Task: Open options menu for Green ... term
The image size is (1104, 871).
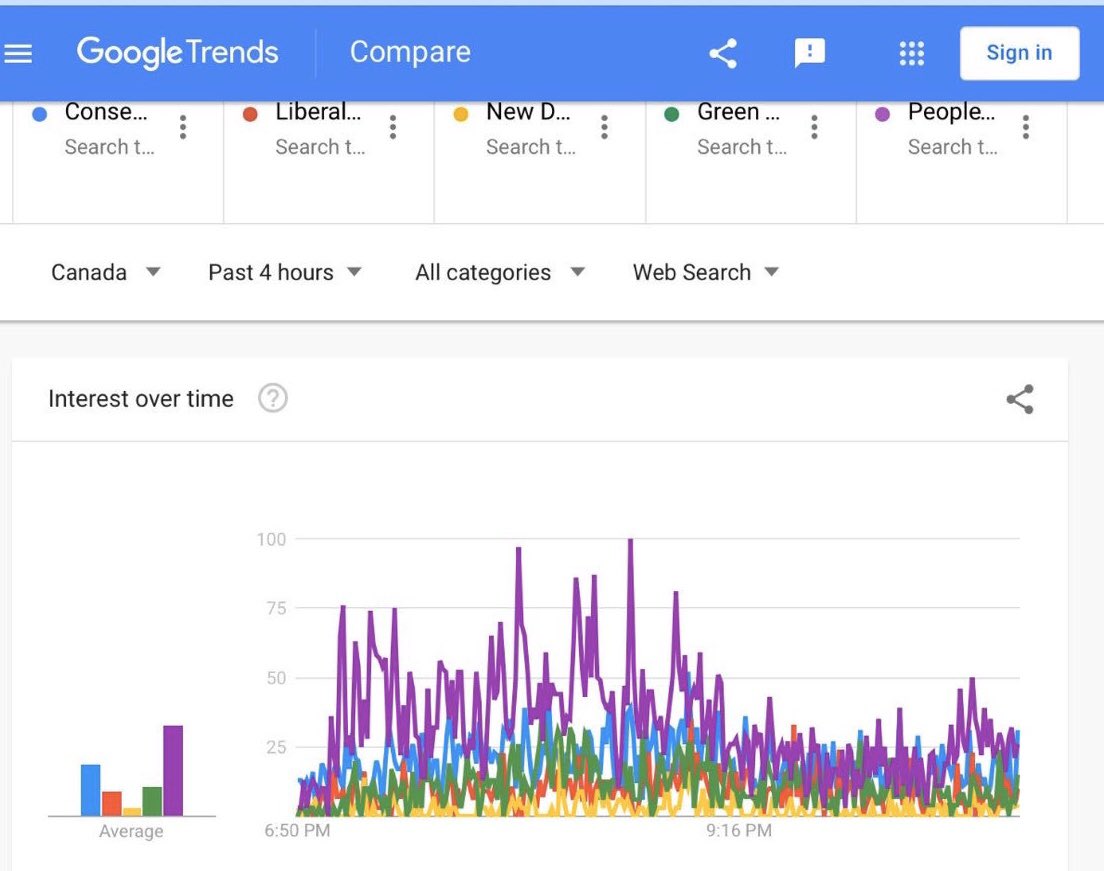Action: pyautogui.click(x=814, y=127)
